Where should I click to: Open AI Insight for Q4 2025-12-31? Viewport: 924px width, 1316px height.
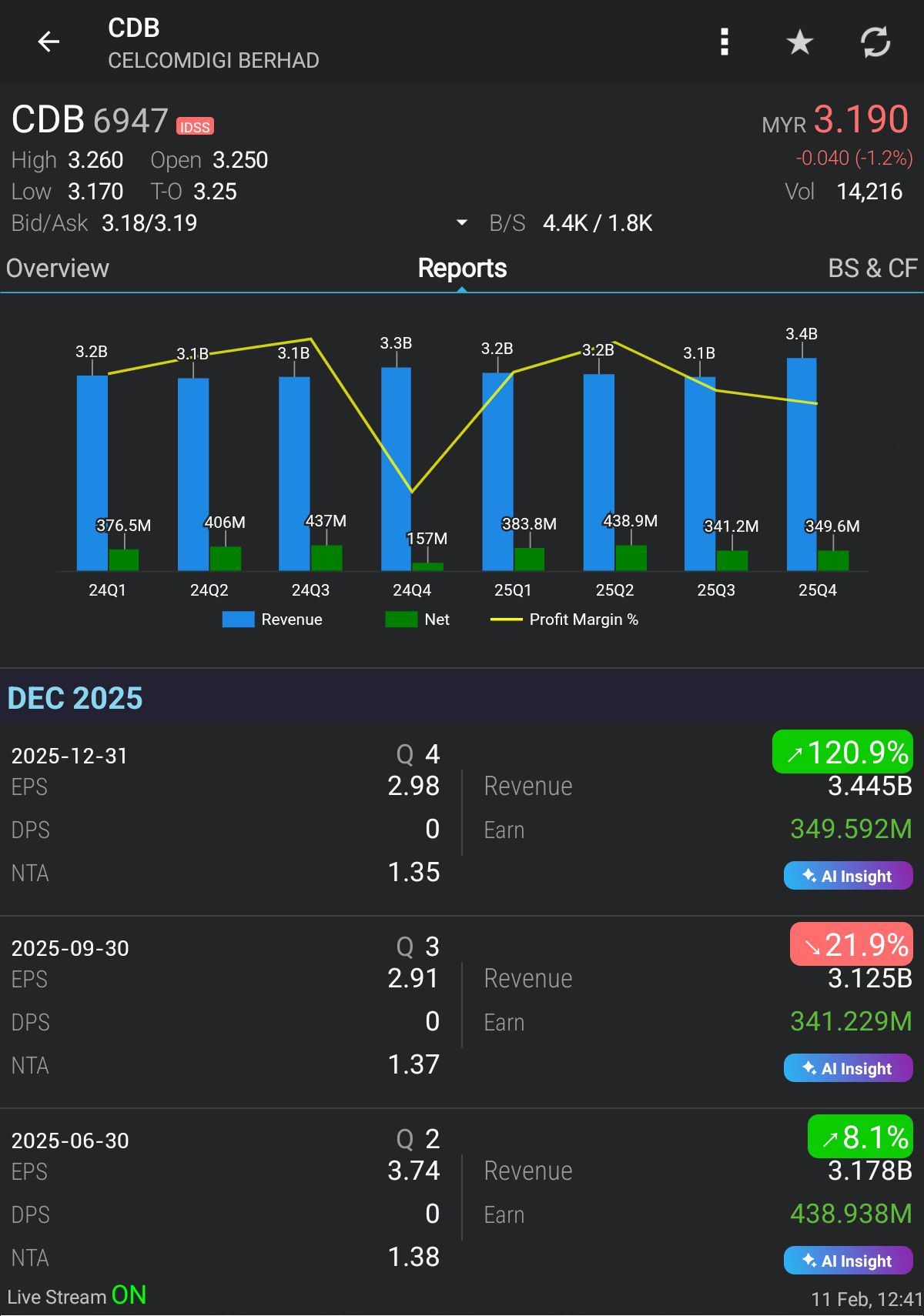848,876
